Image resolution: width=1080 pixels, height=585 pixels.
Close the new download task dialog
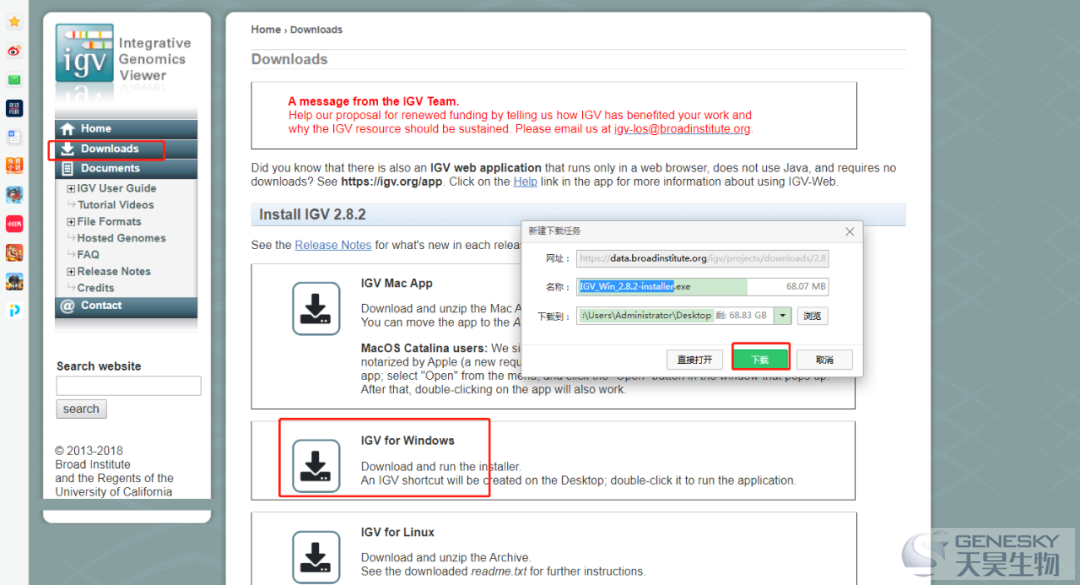pyautogui.click(x=849, y=232)
